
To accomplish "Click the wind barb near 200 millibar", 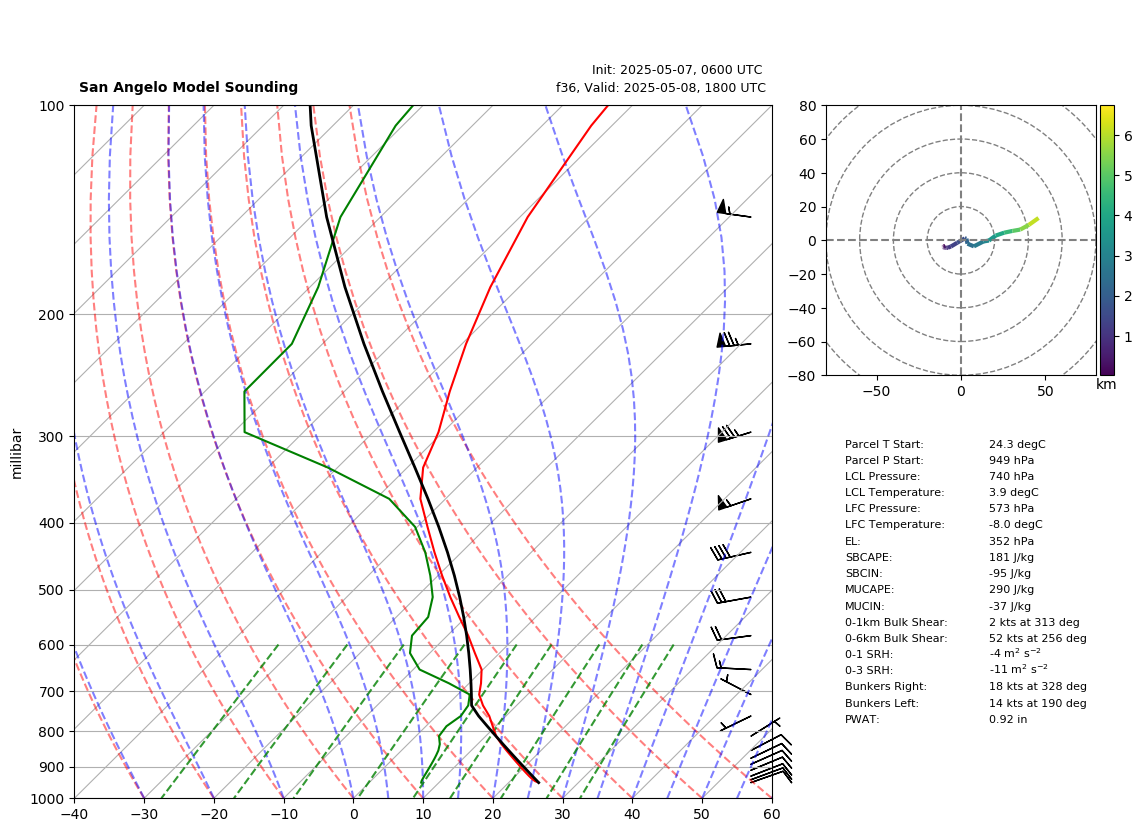I will [733, 340].
